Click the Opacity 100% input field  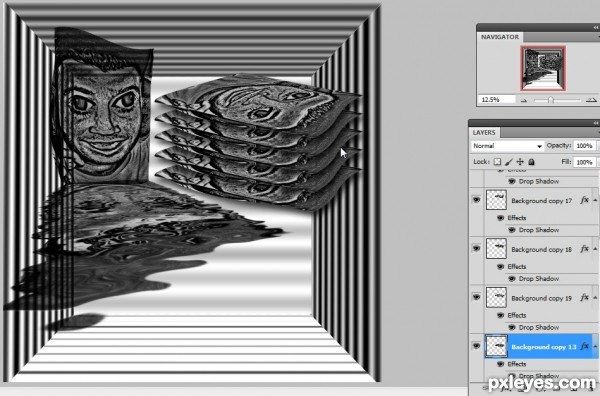point(584,146)
